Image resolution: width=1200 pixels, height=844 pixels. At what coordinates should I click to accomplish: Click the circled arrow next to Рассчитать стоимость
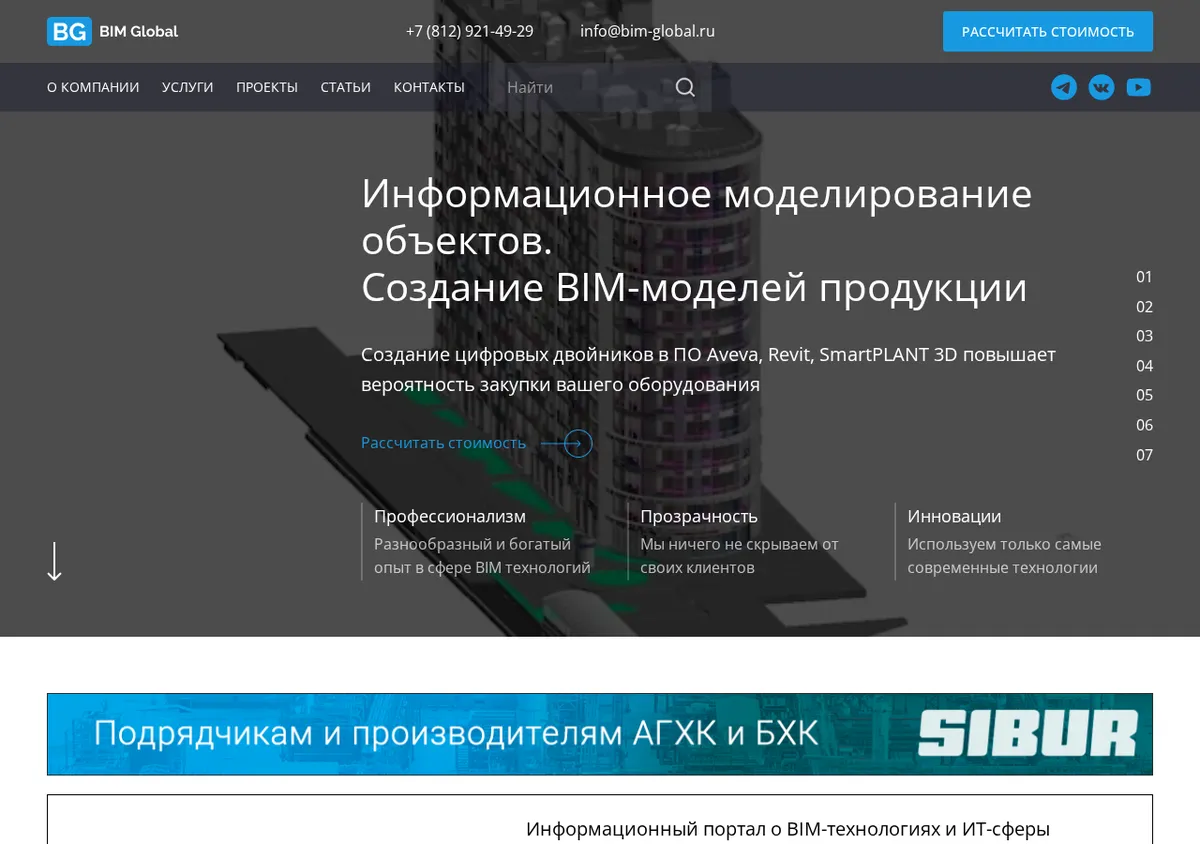coord(578,443)
